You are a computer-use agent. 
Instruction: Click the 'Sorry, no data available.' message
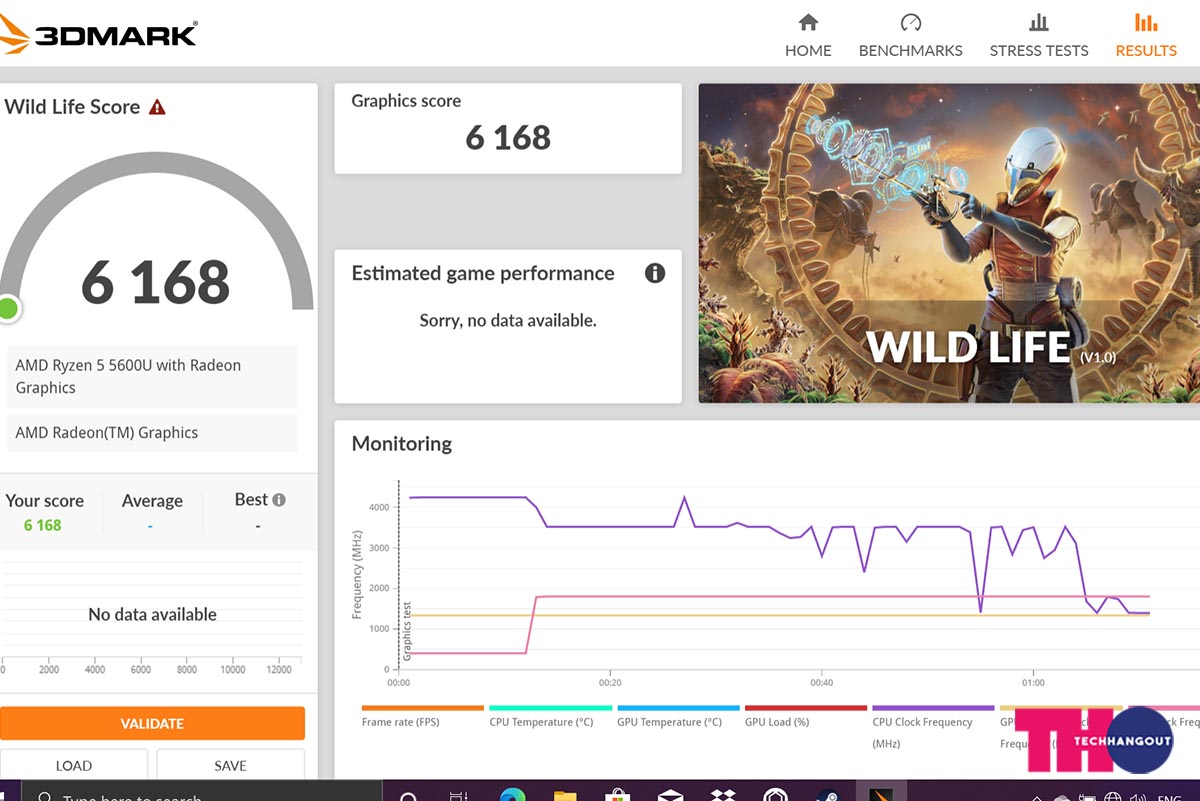pos(508,321)
